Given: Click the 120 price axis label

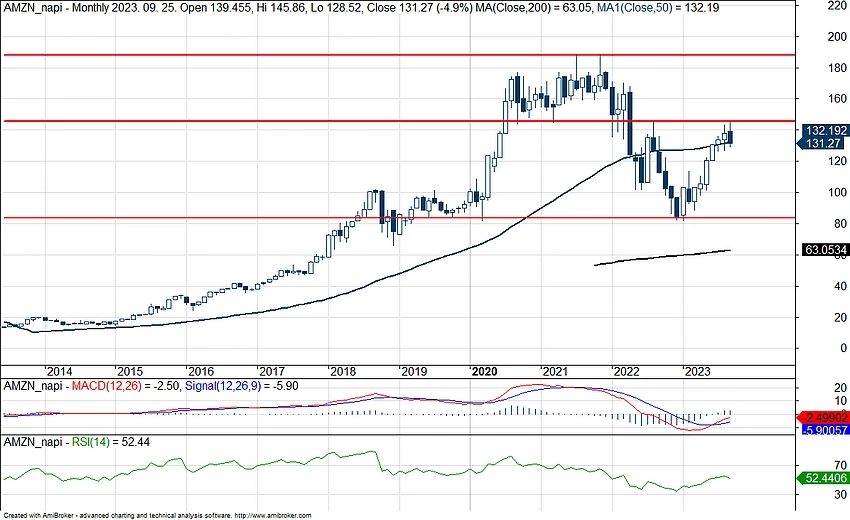Looking at the screenshot, I should click(x=837, y=161).
